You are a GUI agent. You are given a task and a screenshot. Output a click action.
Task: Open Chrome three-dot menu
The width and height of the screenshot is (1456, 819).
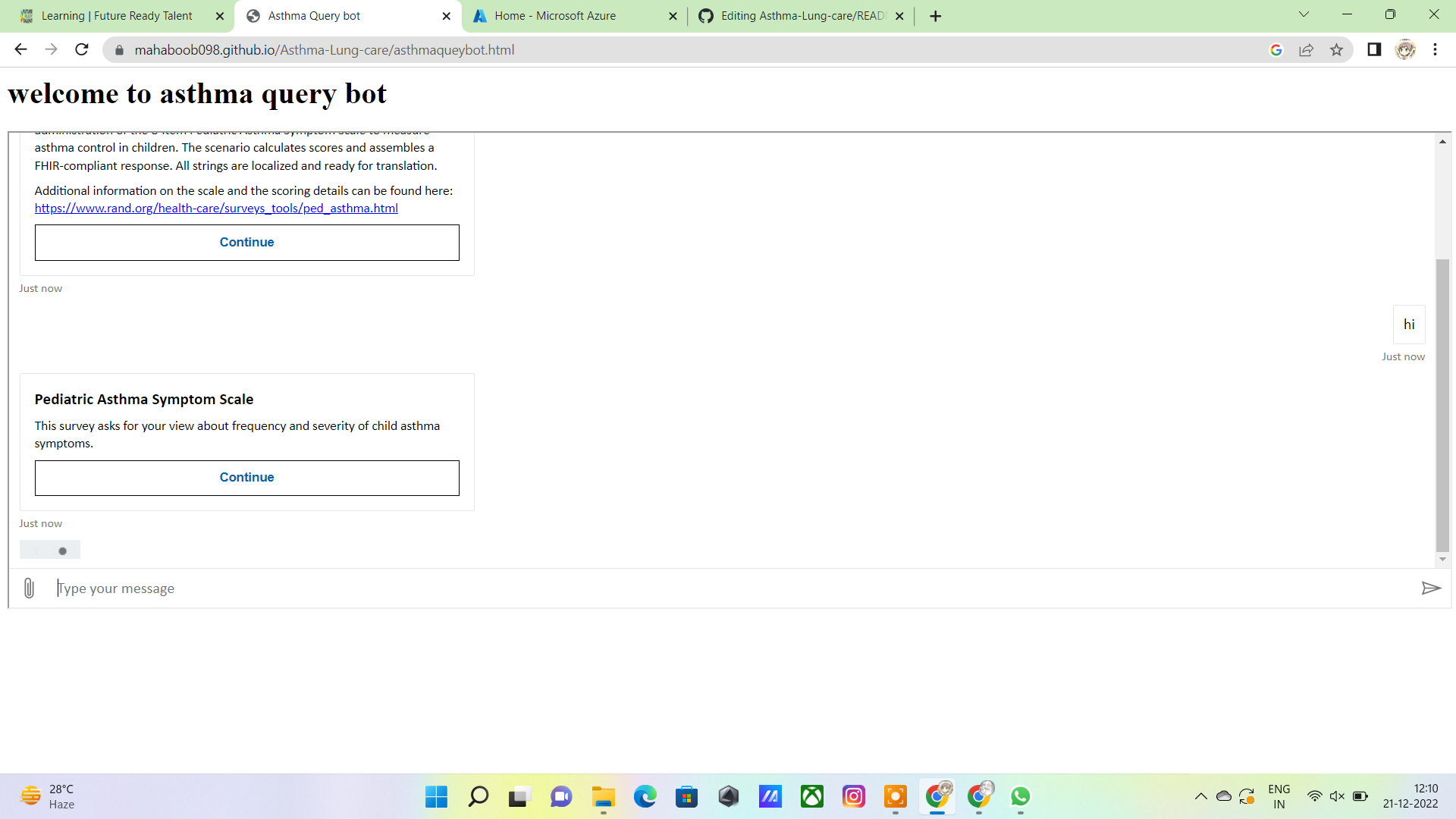click(x=1435, y=50)
